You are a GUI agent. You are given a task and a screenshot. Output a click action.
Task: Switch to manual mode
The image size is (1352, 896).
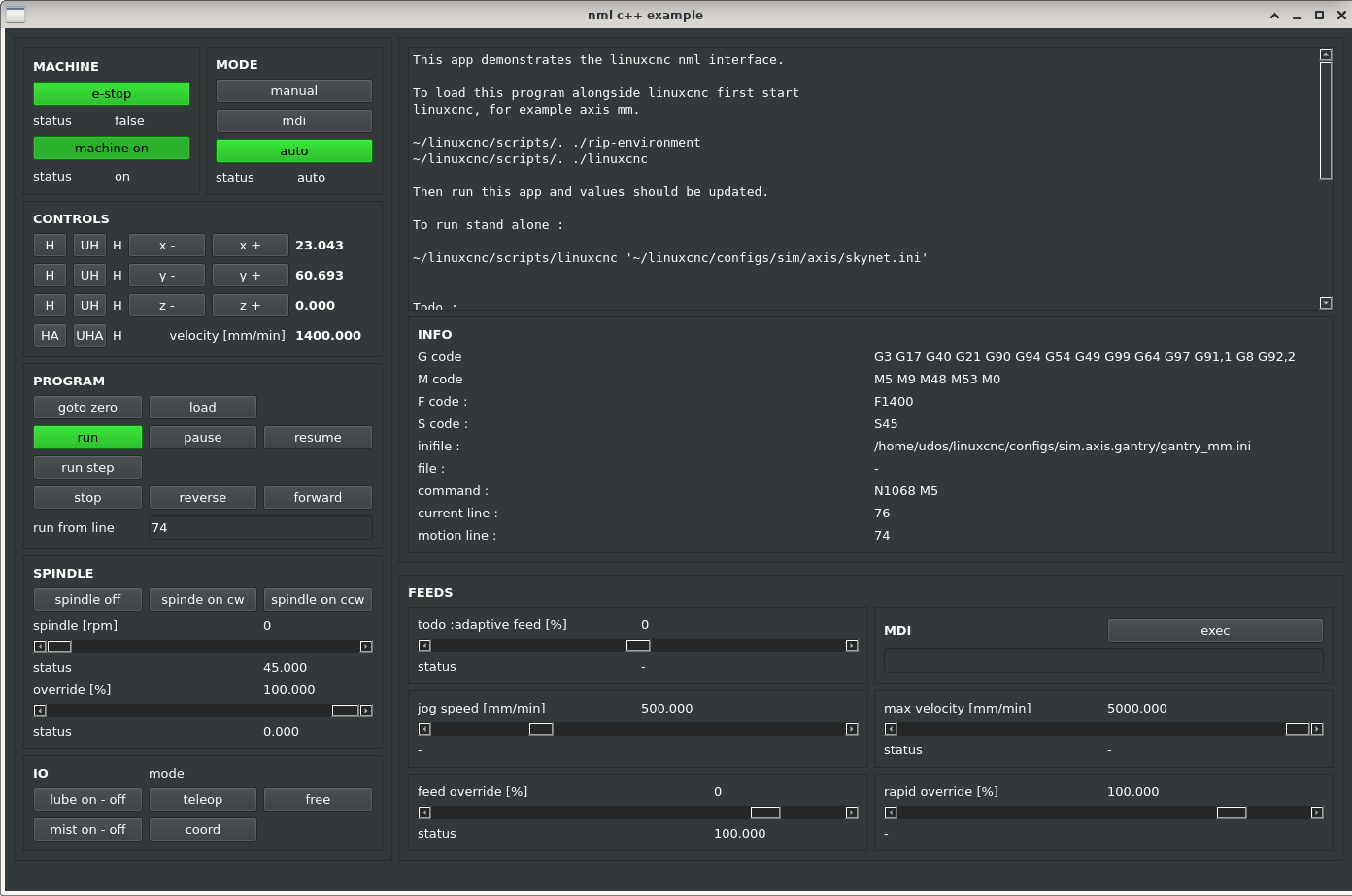[293, 90]
